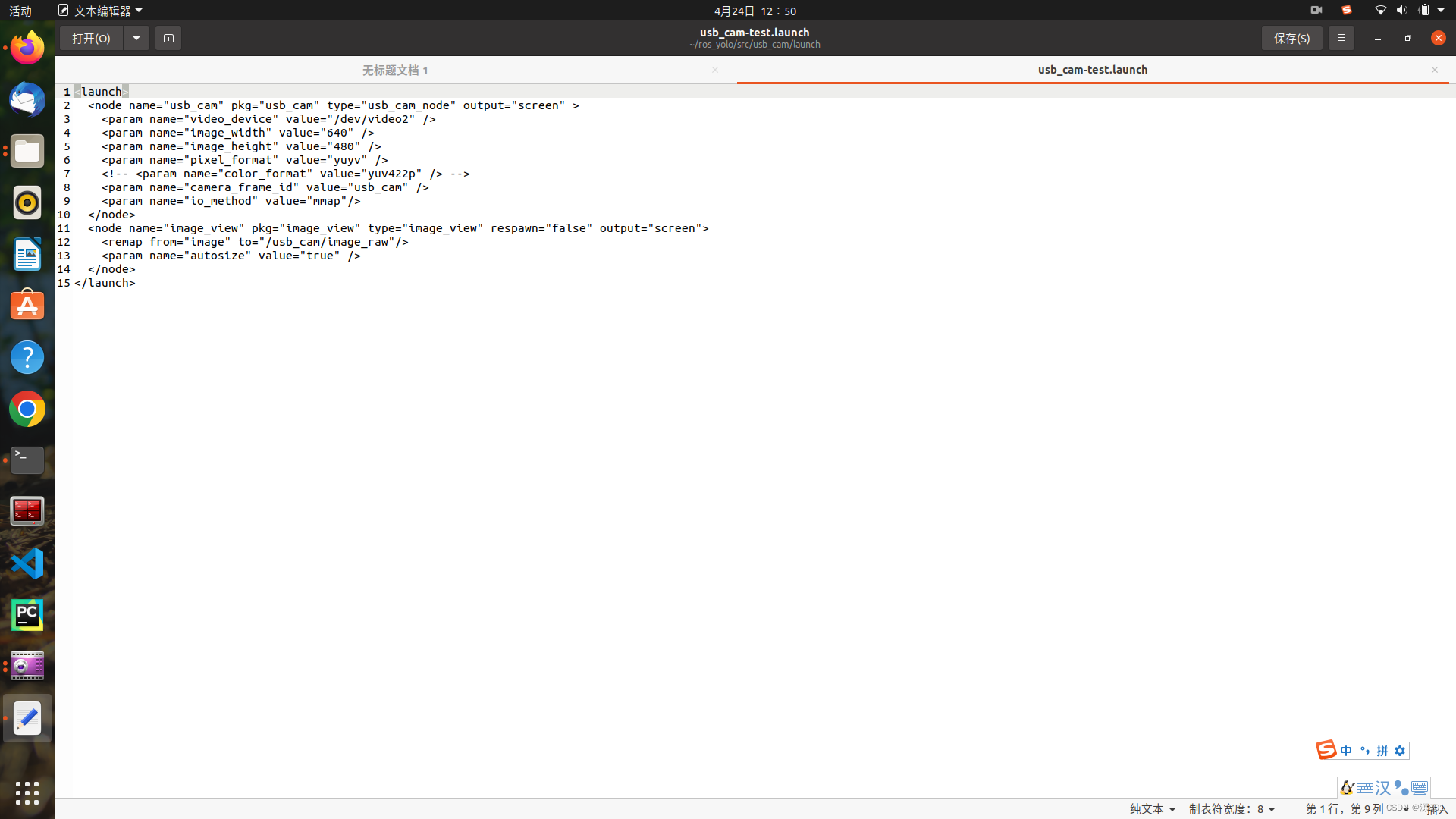Click the 保存(S) save button
Viewport: 1456px width, 819px height.
point(1291,38)
